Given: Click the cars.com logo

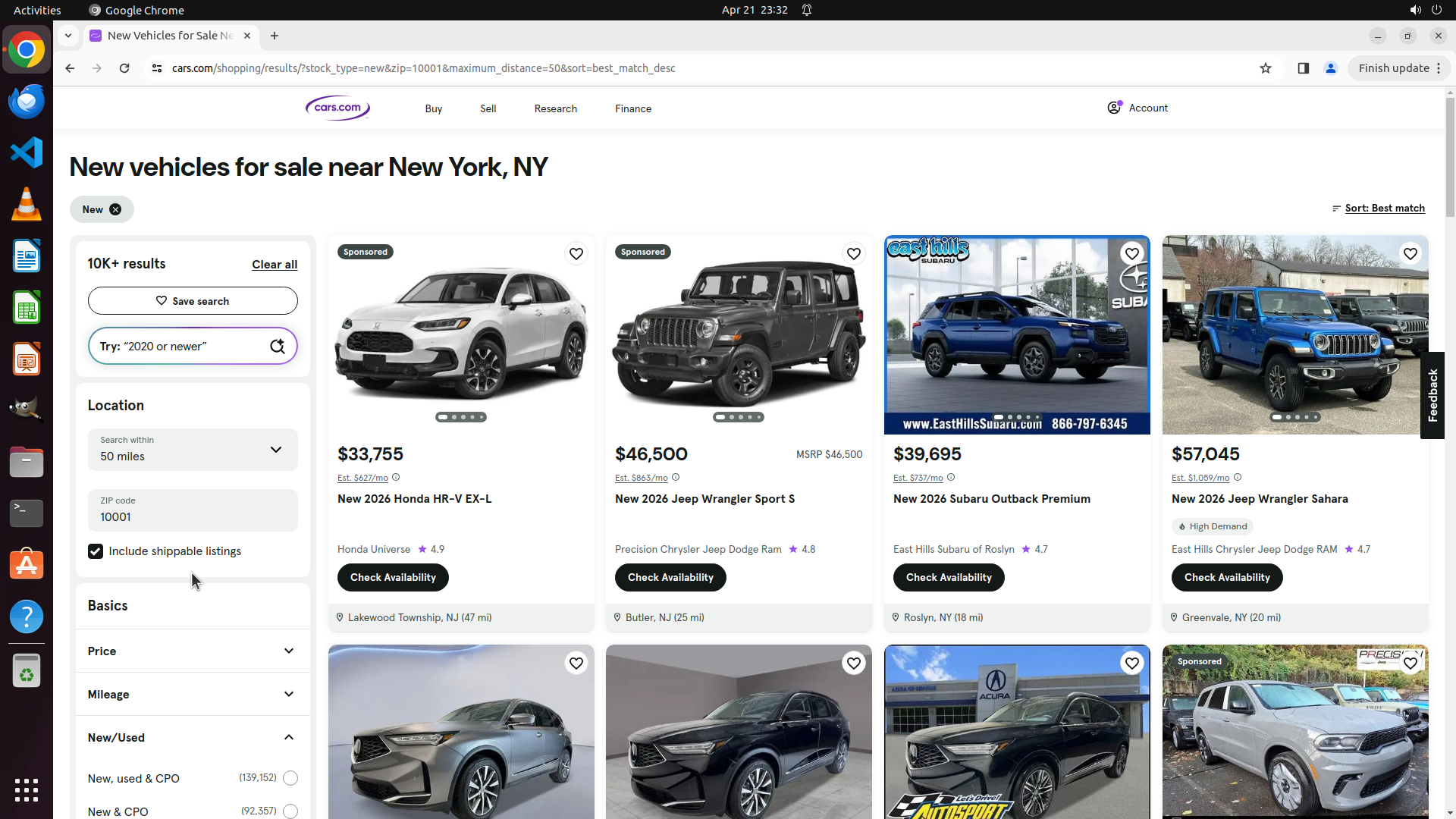Looking at the screenshot, I should [x=337, y=108].
